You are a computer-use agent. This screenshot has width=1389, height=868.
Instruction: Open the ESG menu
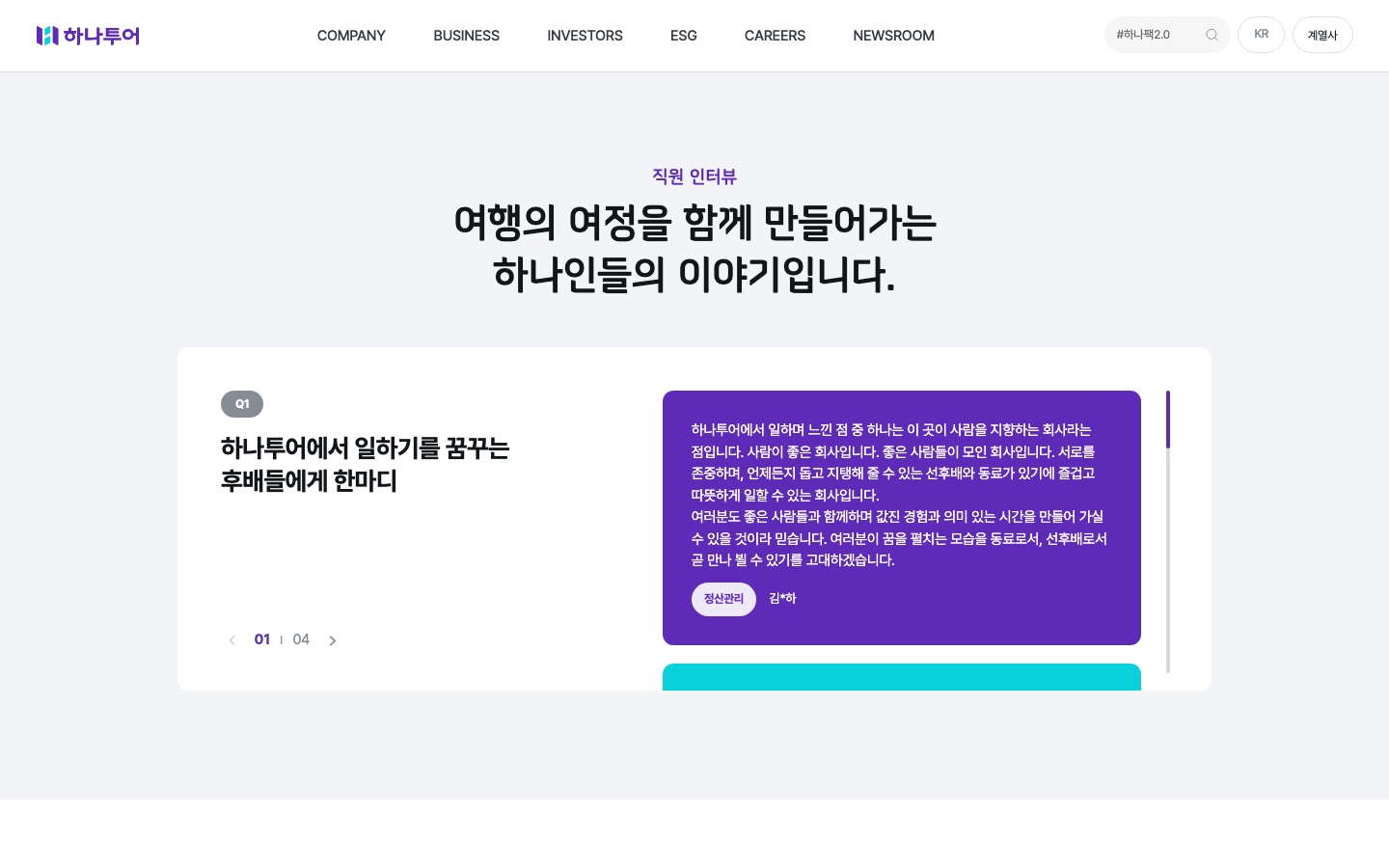click(683, 36)
